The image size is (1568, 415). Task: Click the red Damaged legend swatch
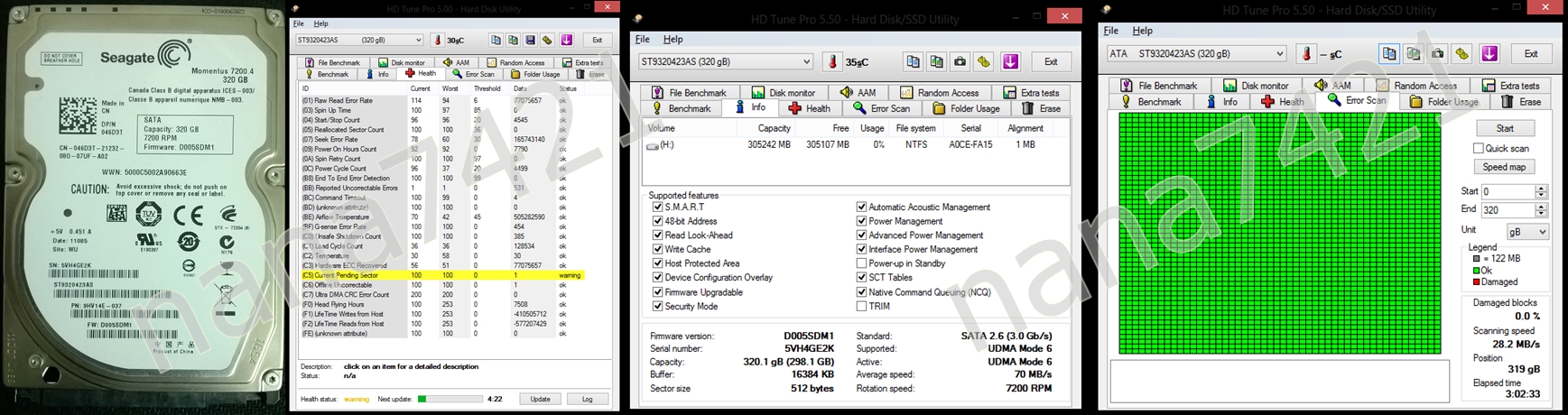(x=1476, y=282)
